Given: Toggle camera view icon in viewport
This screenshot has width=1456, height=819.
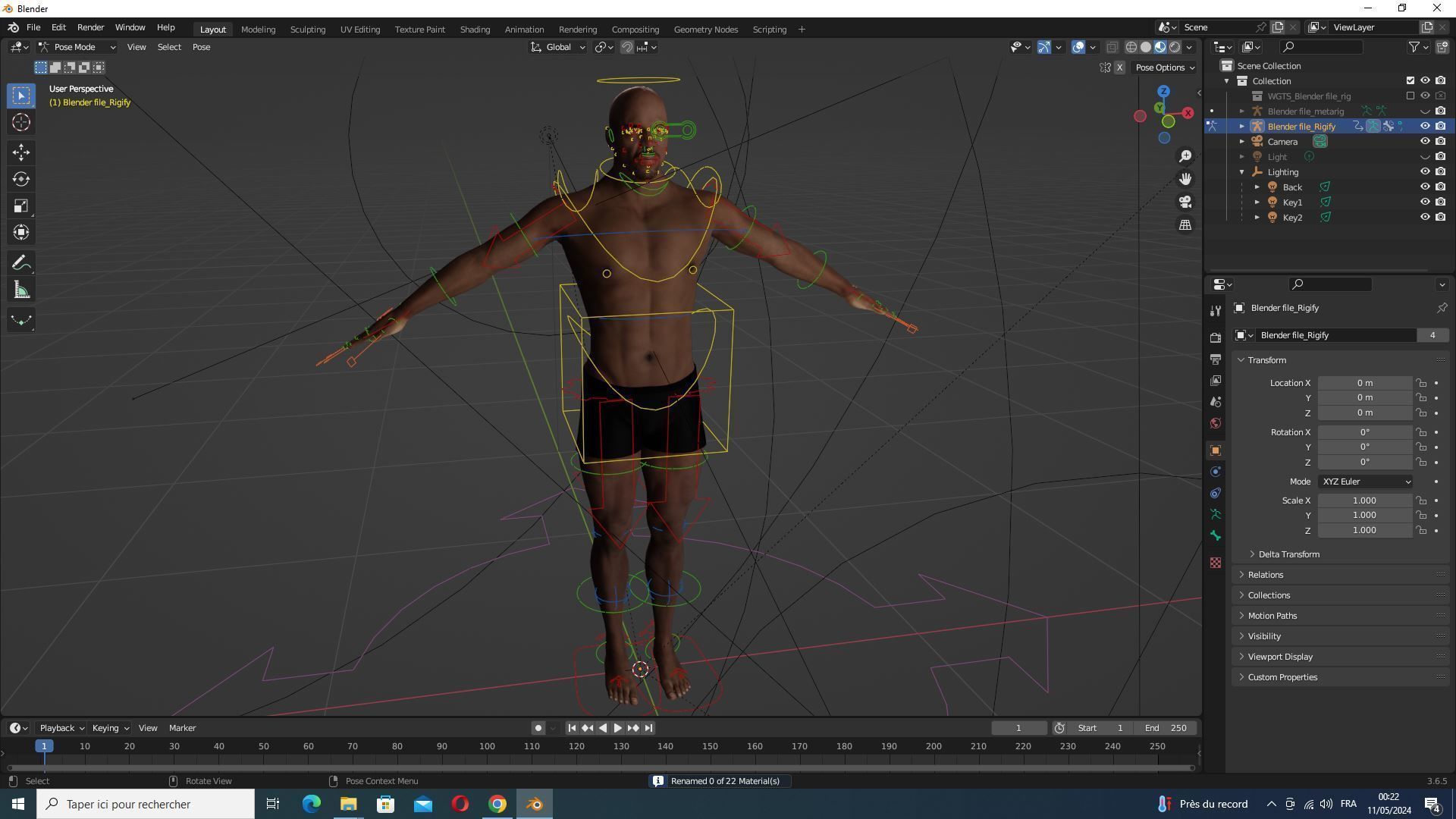Looking at the screenshot, I should point(1185,202).
